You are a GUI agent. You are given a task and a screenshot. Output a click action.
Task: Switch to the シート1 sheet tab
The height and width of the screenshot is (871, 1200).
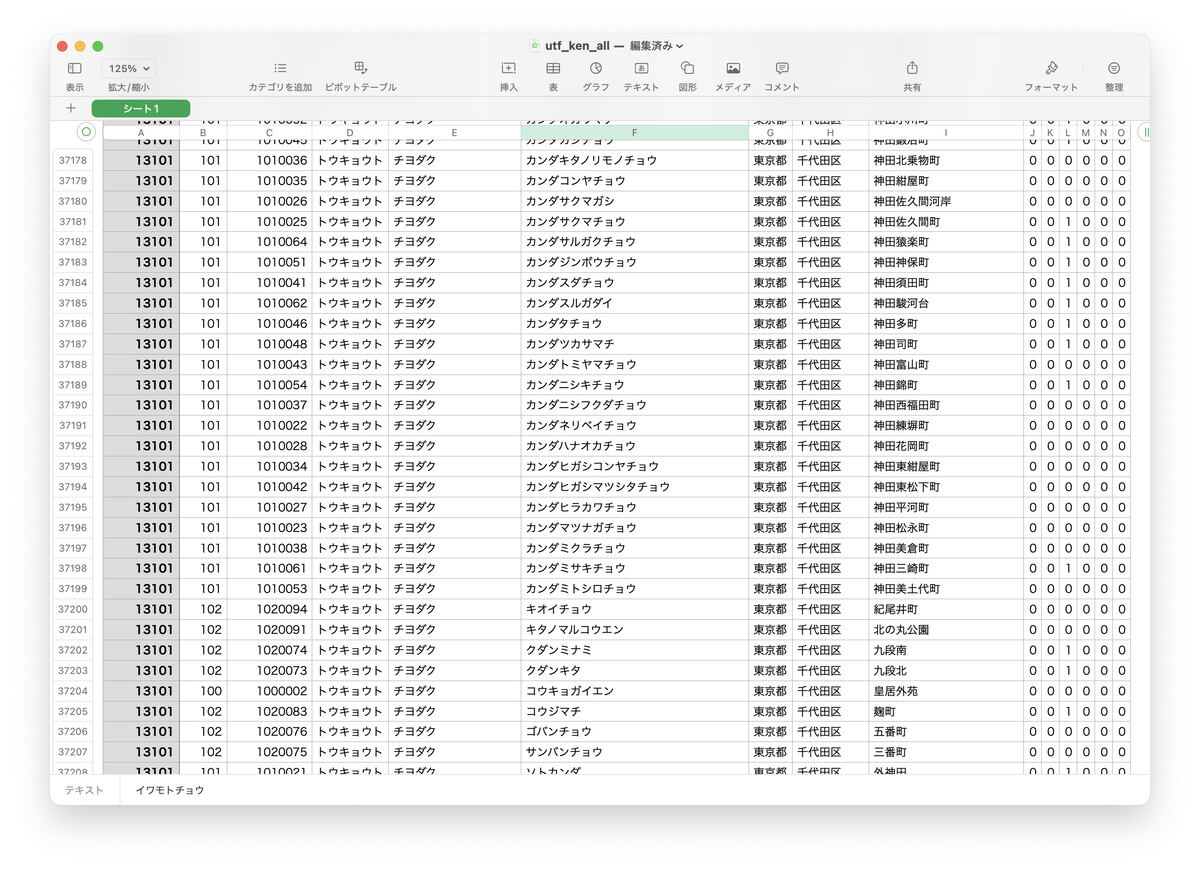pyautogui.click(x=139, y=108)
